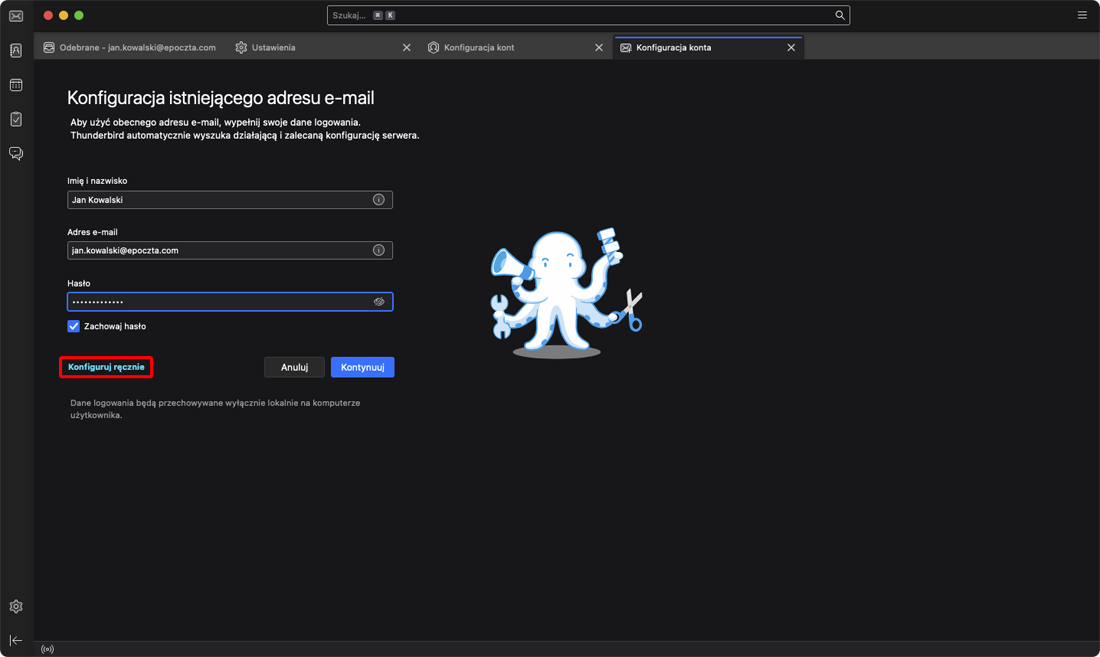
Task: Open the Mail space in the sidebar
Action: click(16, 16)
